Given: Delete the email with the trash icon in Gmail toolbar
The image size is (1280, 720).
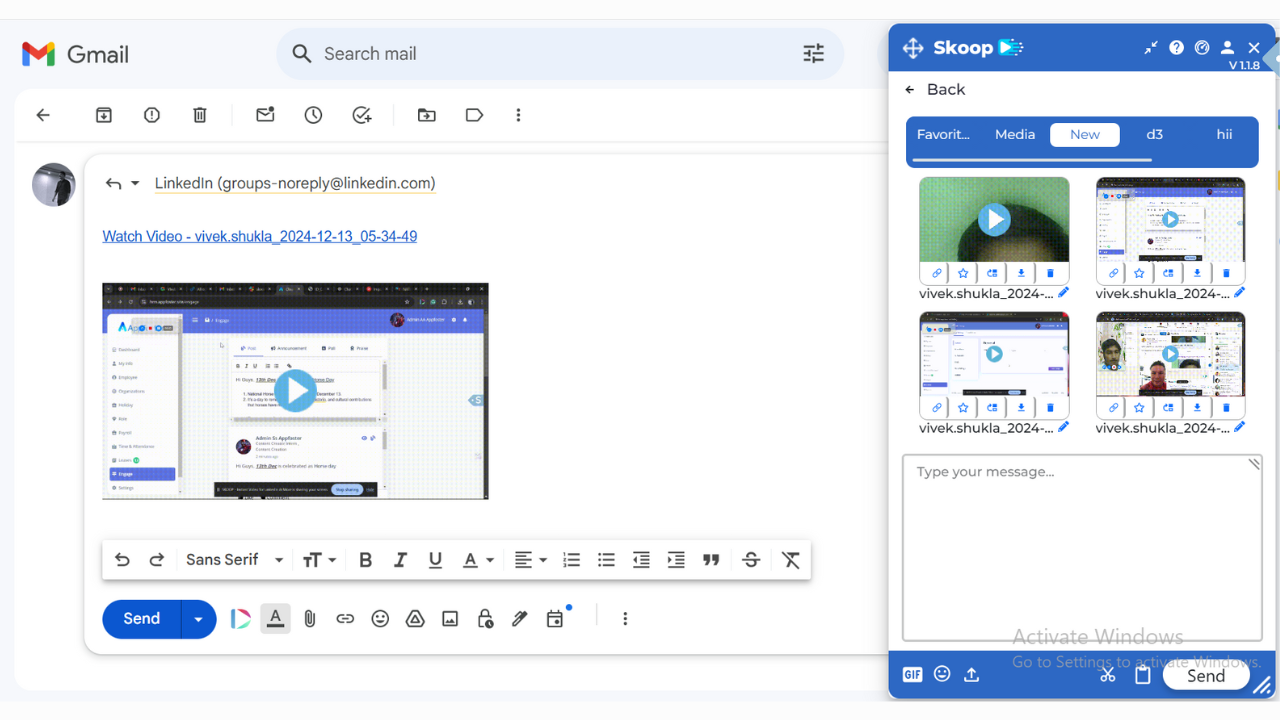Looking at the screenshot, I should coord(200,115).
